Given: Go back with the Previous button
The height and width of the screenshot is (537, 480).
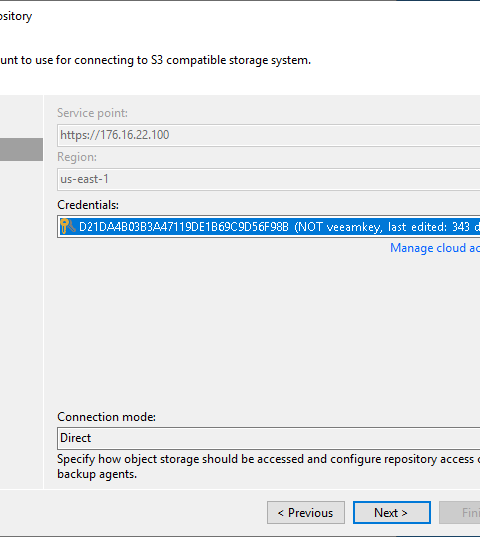Looking at the screenshot, I should (x=306, y=513).
